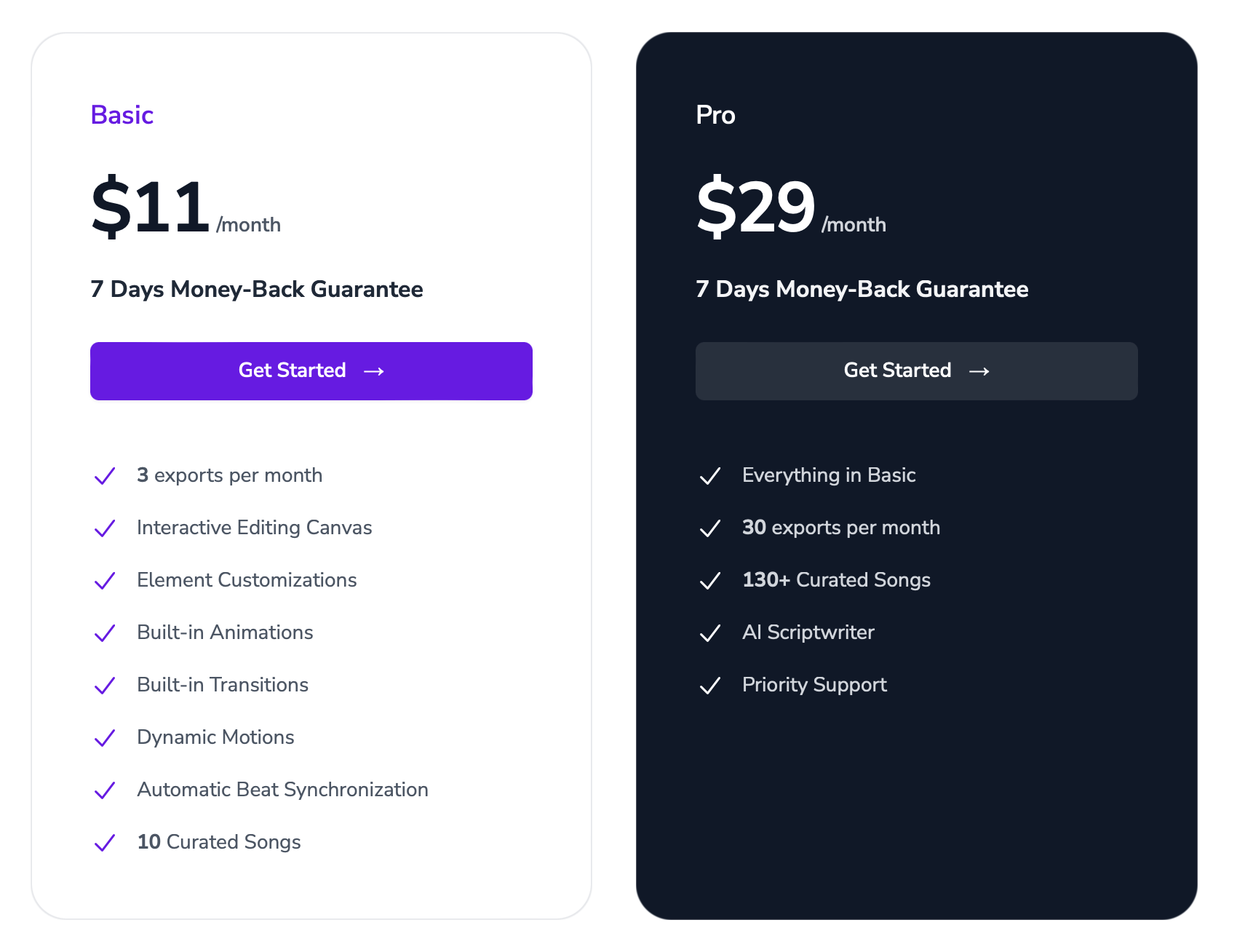Select the Pro plan title
1237x952 pixels.
click(x=715, y=115)
